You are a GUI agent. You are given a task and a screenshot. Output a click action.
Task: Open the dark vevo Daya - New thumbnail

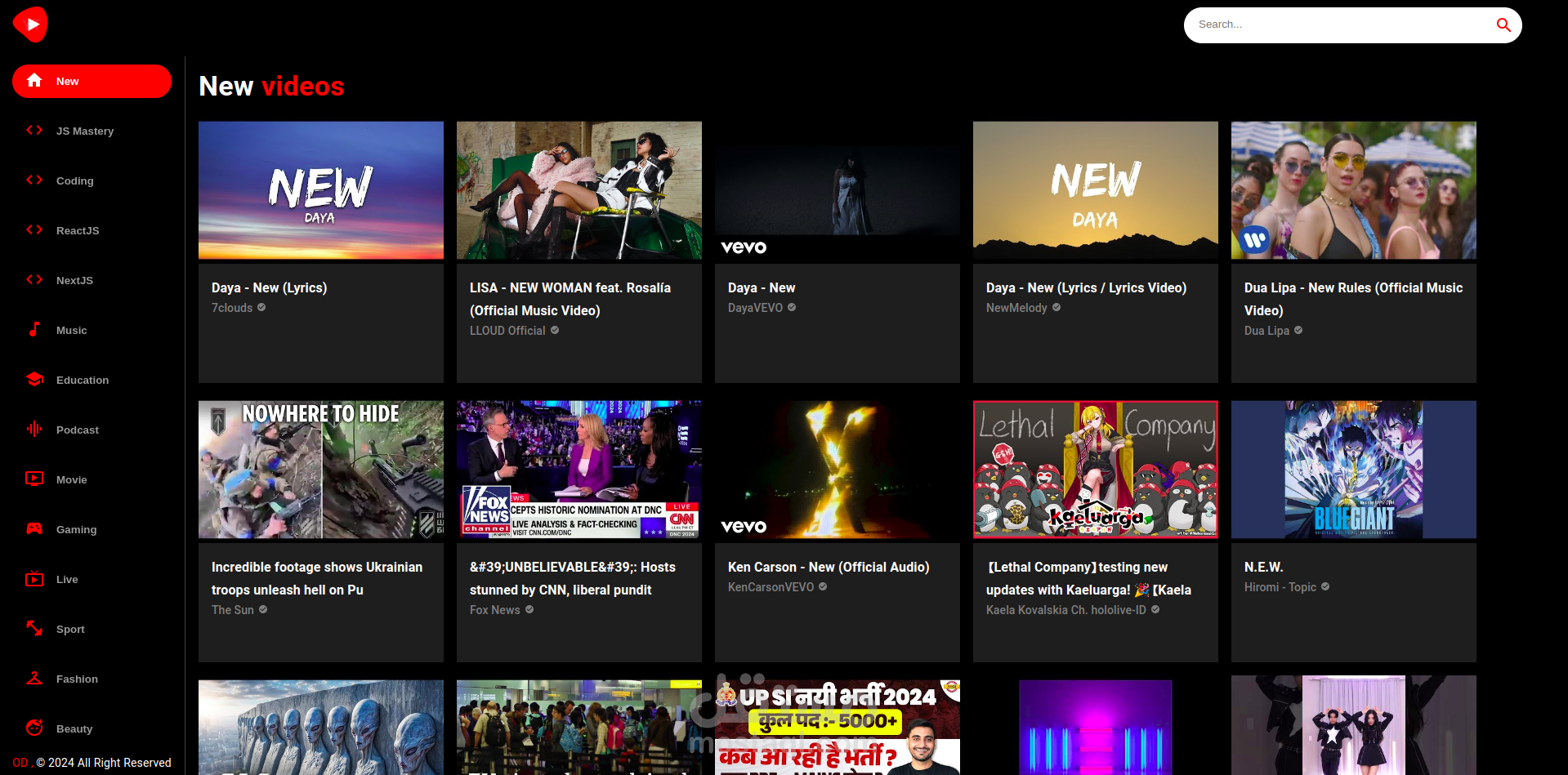838,190
